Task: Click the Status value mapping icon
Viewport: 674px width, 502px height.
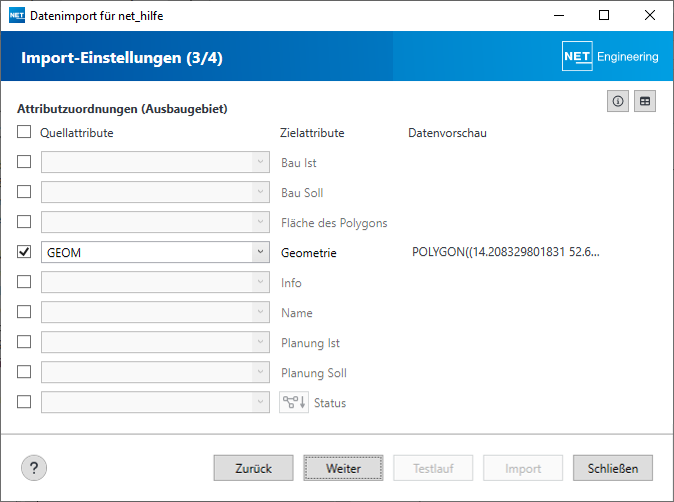Action: pos(294,402)
